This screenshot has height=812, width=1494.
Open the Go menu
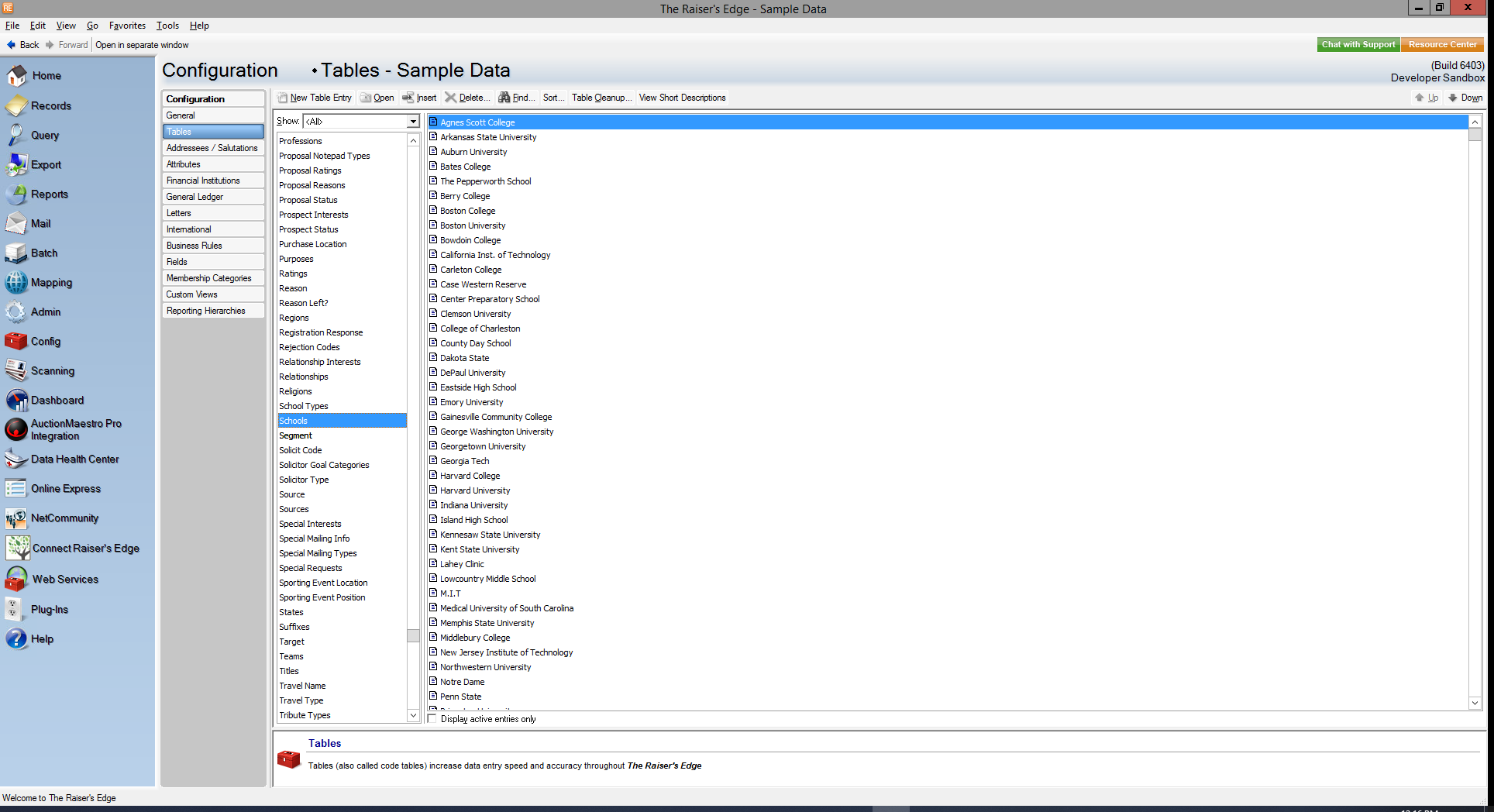coord(93,26)
